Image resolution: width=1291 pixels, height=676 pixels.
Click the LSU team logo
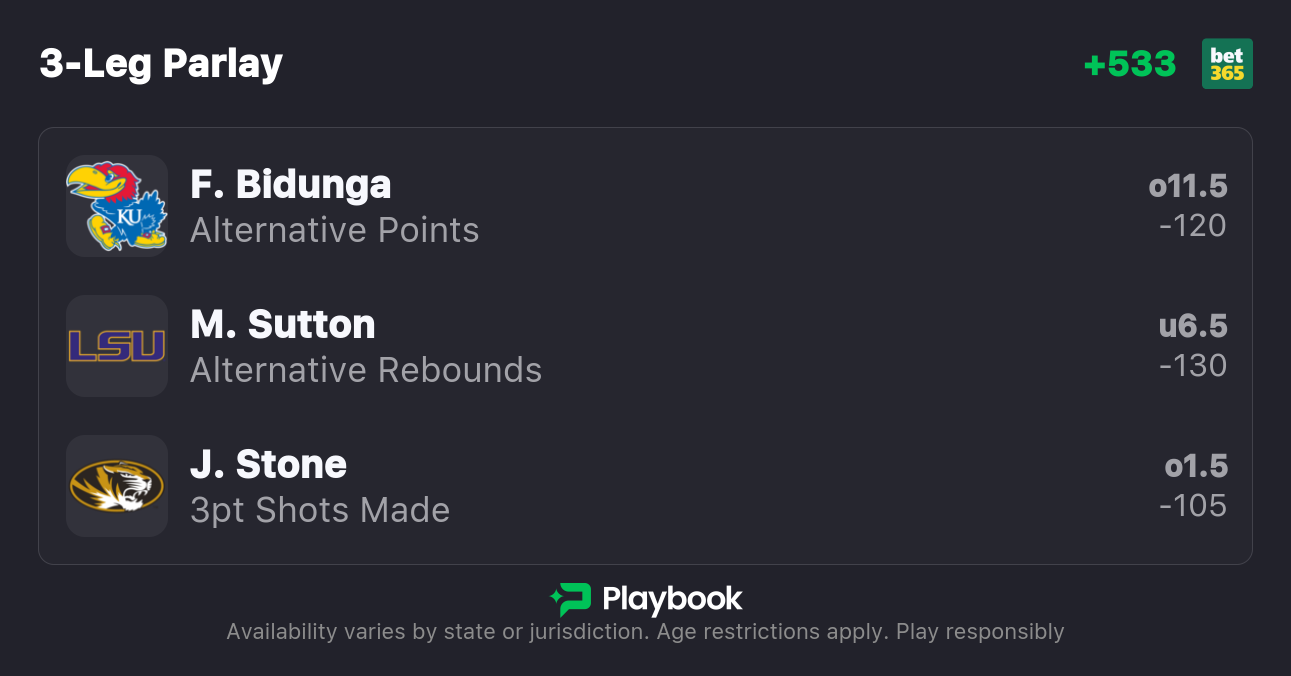click(x=116, y=346)
